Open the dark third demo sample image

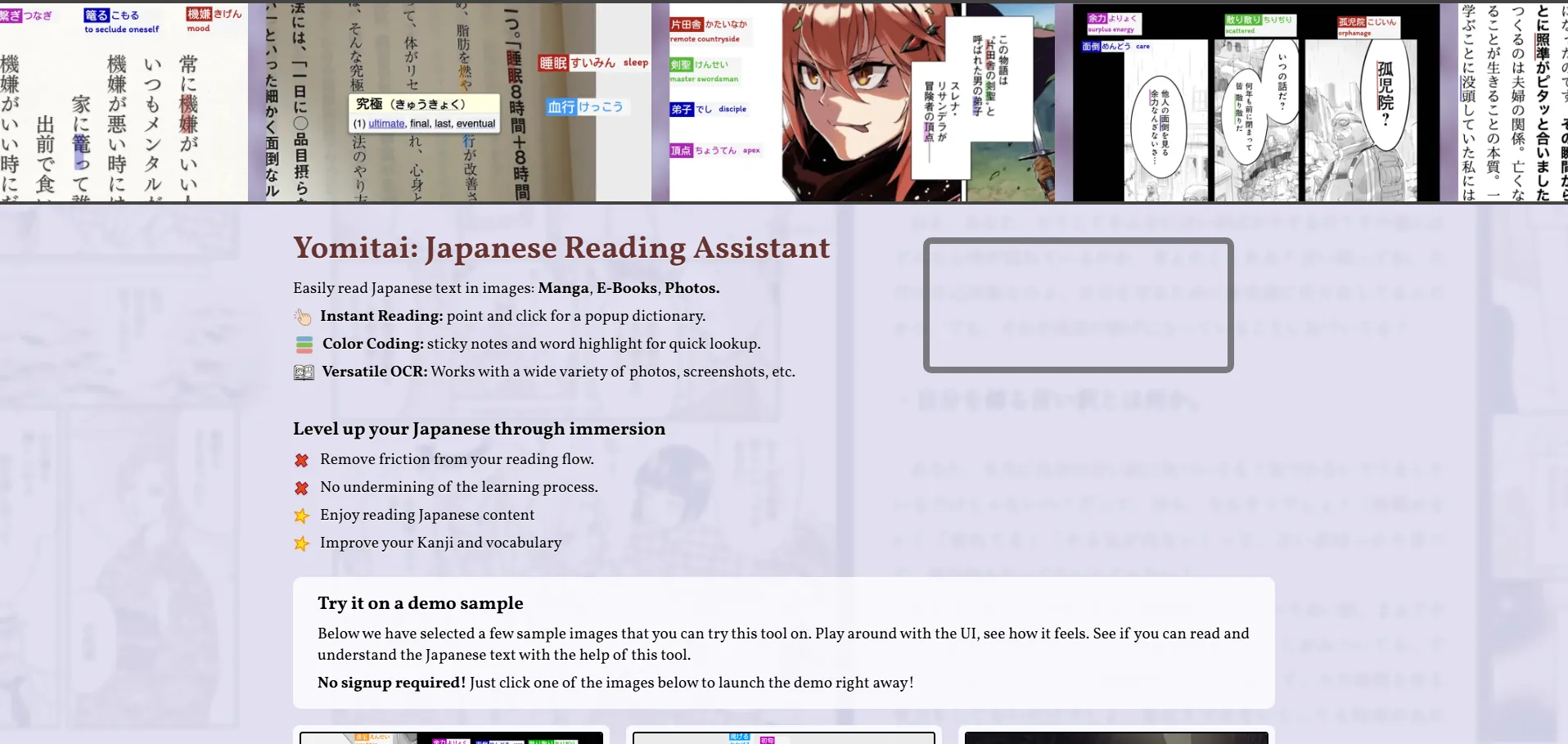[1115, 737]
